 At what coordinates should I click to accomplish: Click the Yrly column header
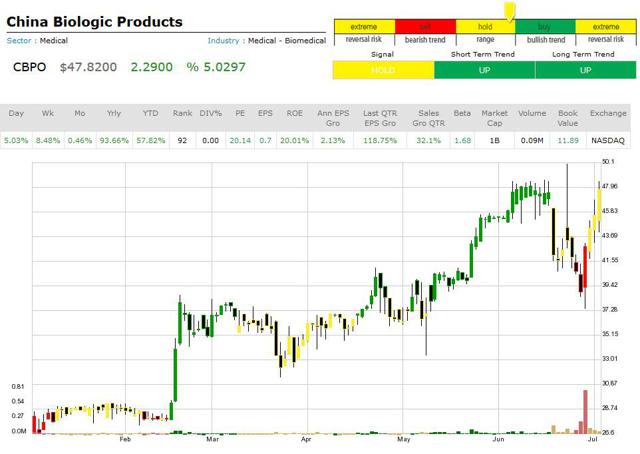point(114,114)
